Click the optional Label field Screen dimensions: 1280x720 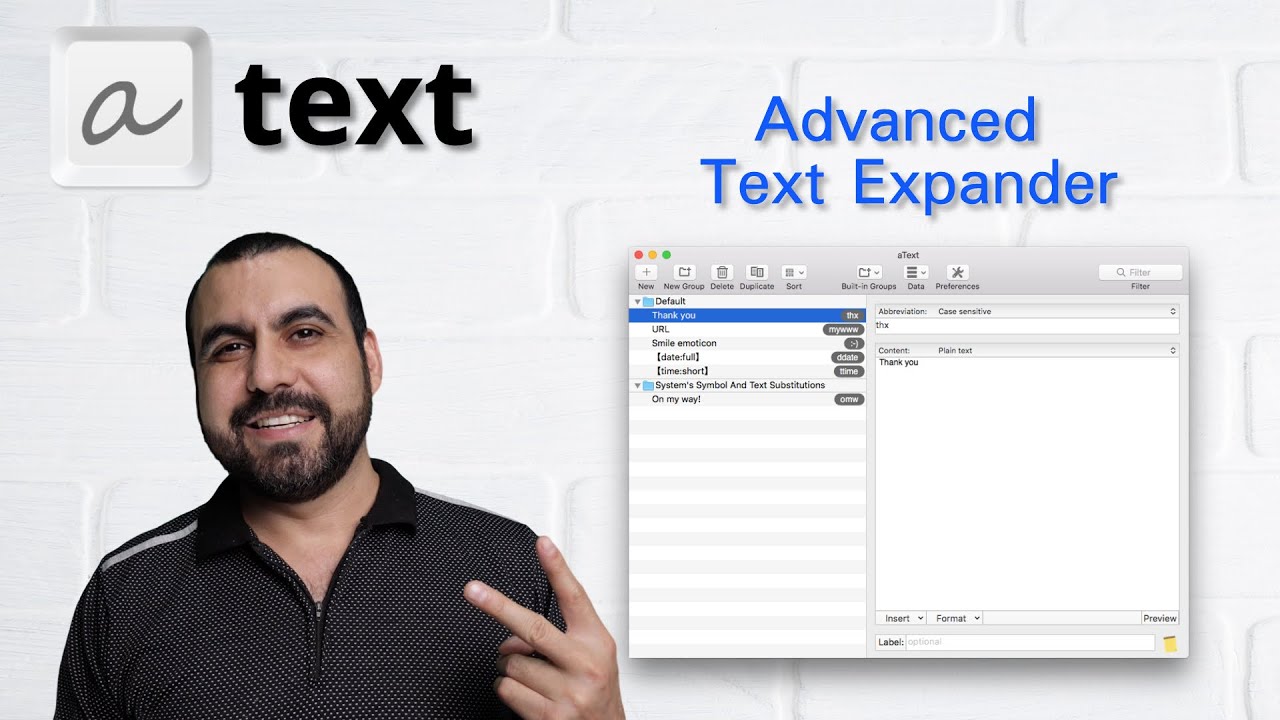(x=1030, y=642)
